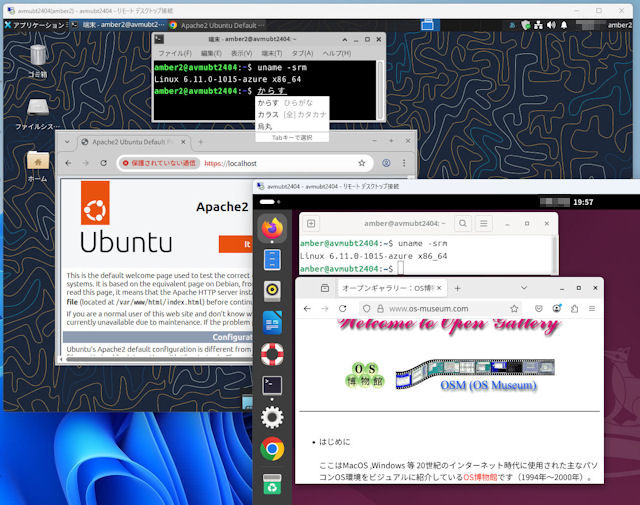Open Firefox extensions puzzle icon
The height and width of the screenshot is (505, 640).
574,309
